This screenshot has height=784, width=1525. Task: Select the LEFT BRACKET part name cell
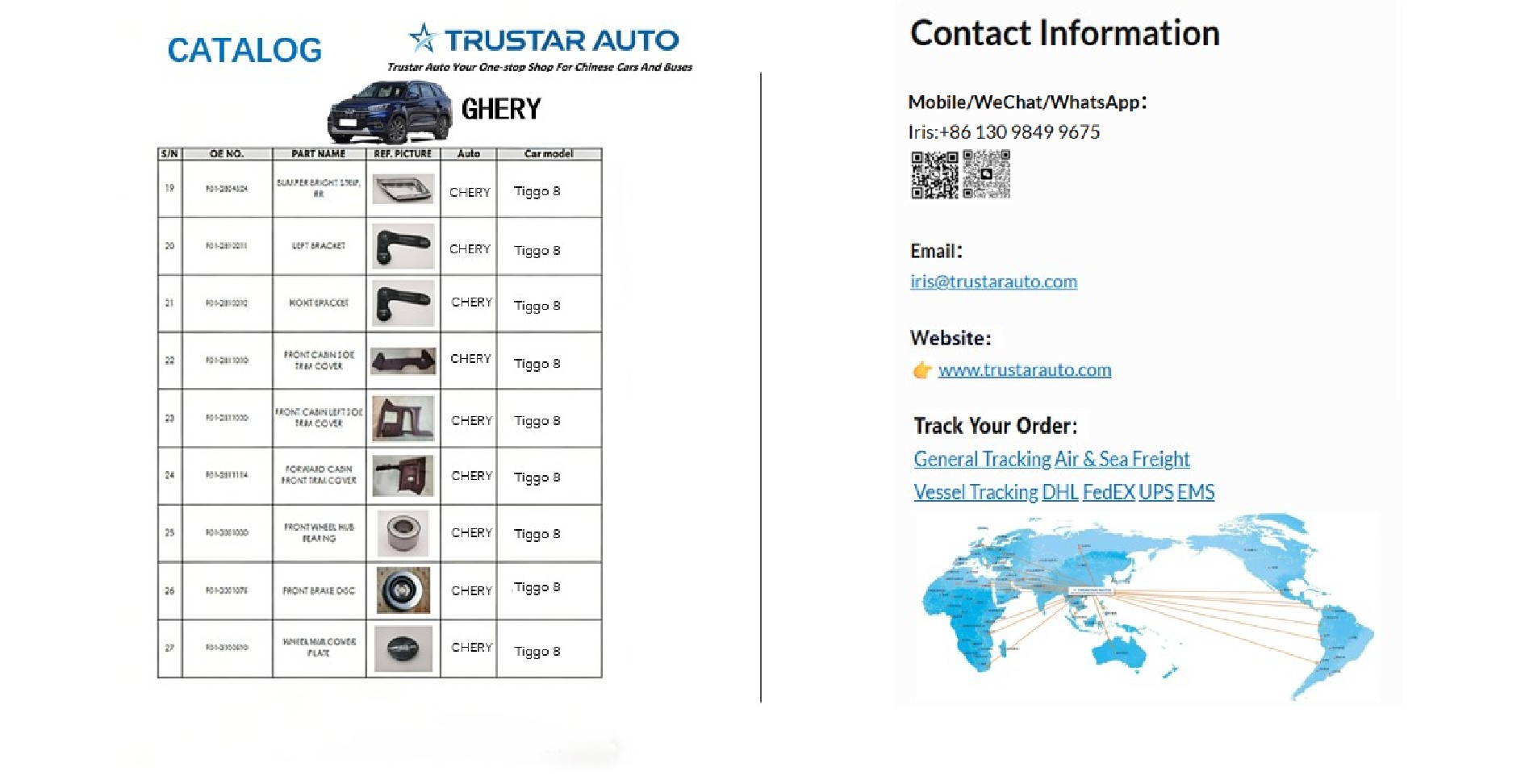(x=319, y=246)
